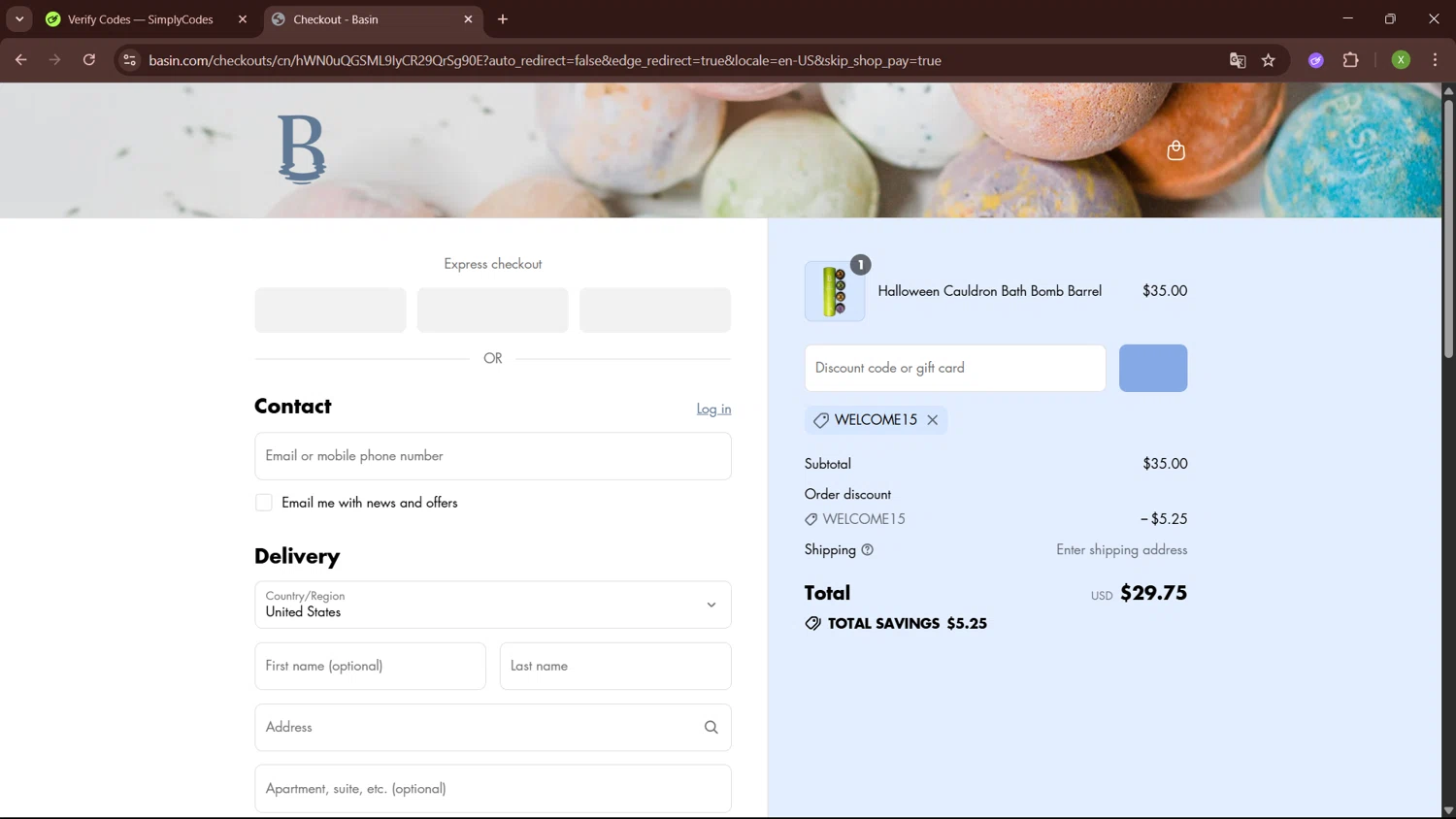1456x819 pixels.
Task: Click the shipping help question icon
Action: click(x=867, y=550)
